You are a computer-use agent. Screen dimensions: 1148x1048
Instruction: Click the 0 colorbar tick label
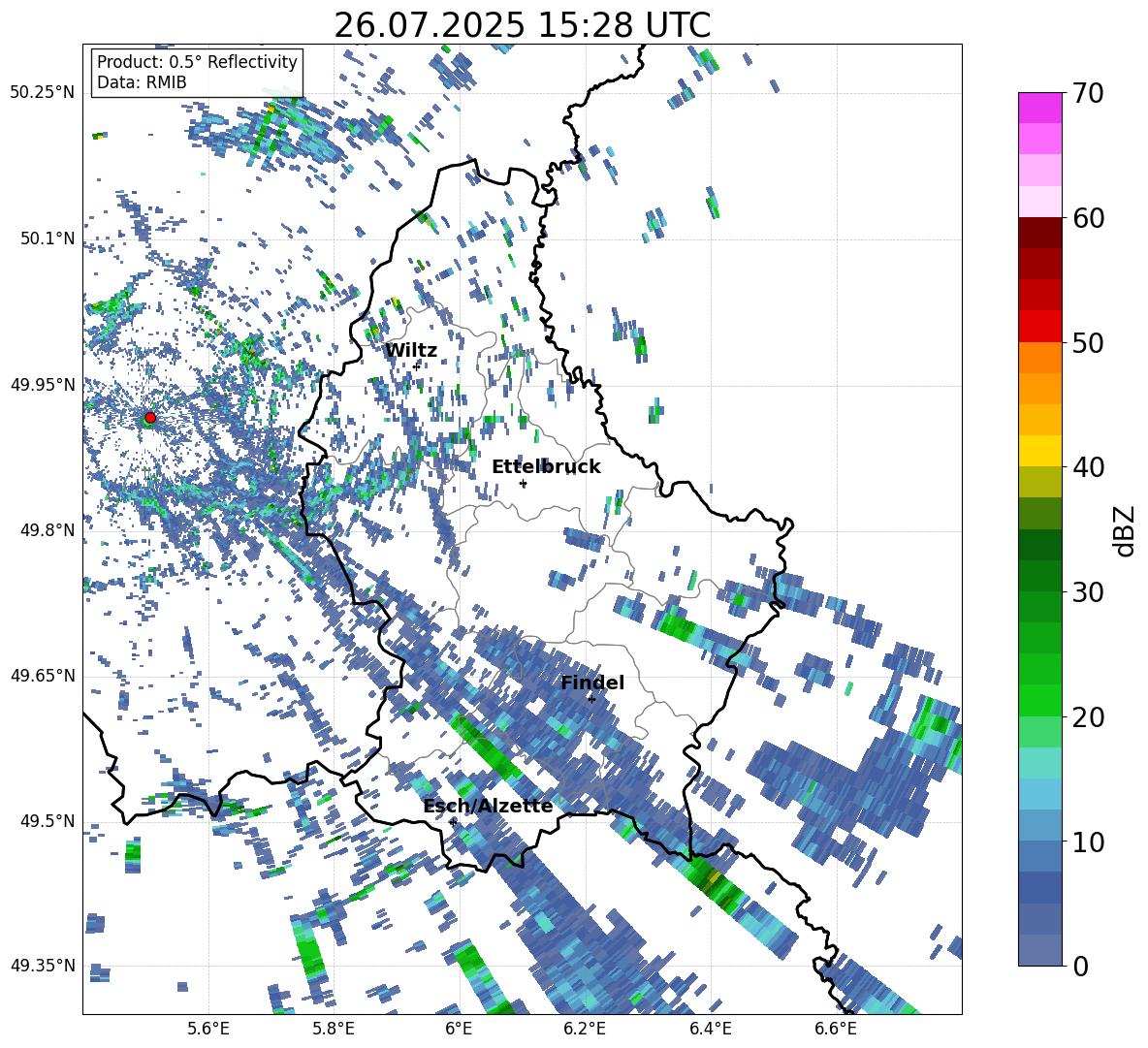tap(1079, 966)
